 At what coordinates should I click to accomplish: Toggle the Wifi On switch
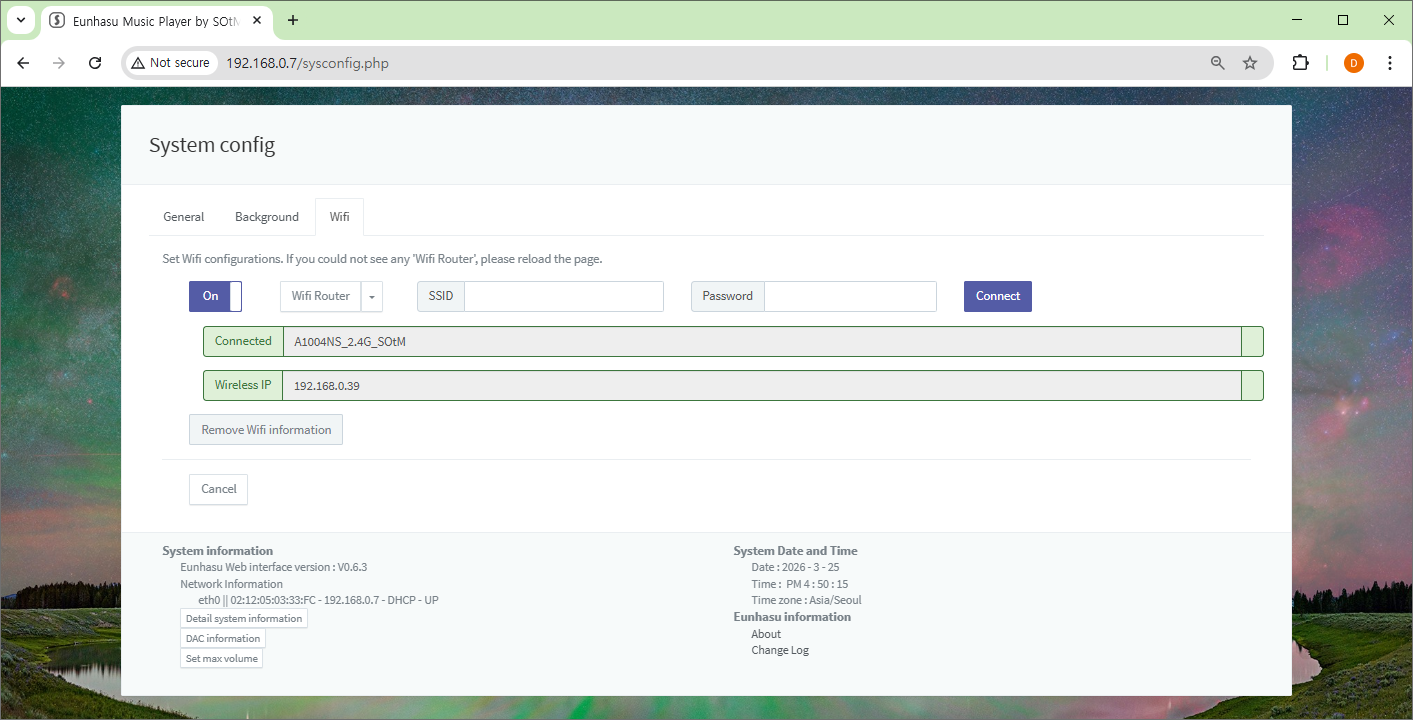click(x=215, y=296)
